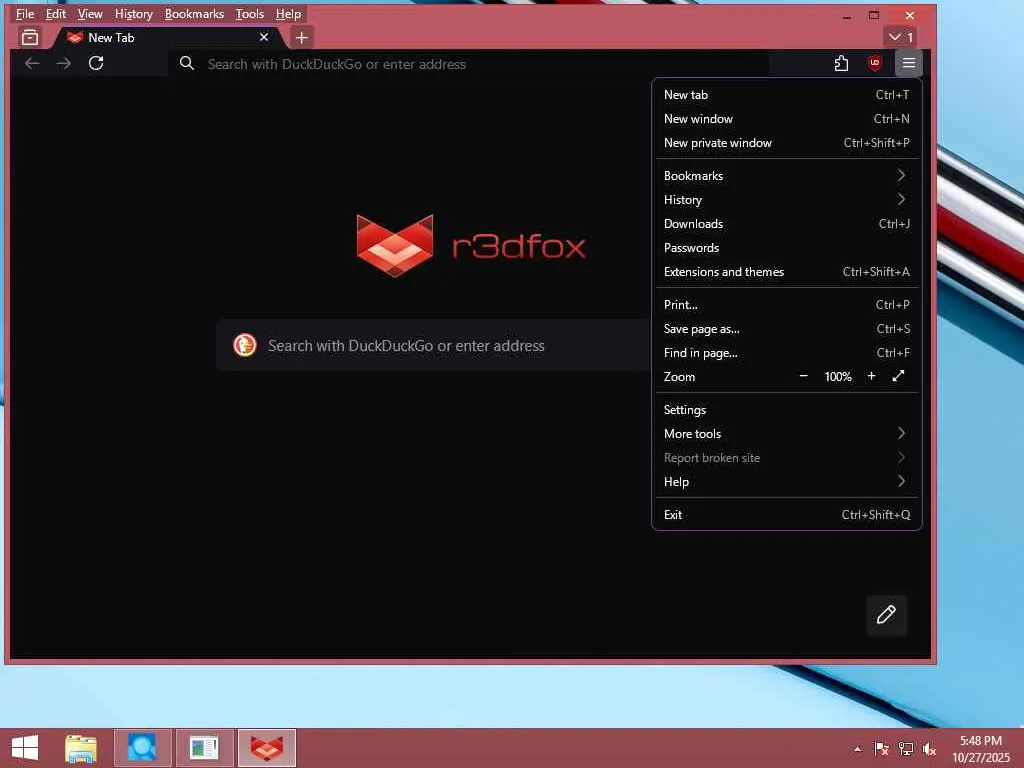Click the network tray icon
This screenshot has width=1024, height=768.
pos(906,749)
